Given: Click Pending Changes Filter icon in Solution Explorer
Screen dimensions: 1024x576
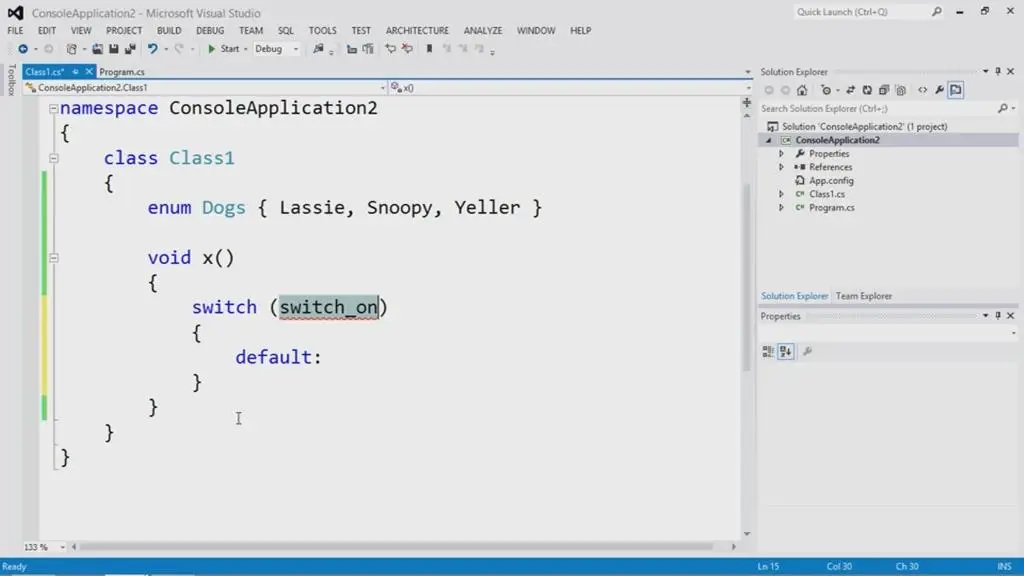Looking at the screenshot, I should (x=826, y=90).
